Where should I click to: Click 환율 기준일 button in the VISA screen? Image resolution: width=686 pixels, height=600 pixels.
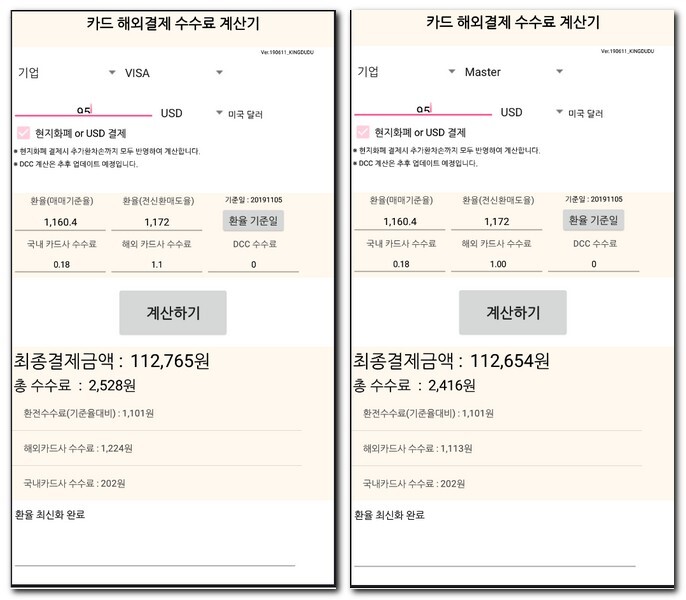click(253, 221)
